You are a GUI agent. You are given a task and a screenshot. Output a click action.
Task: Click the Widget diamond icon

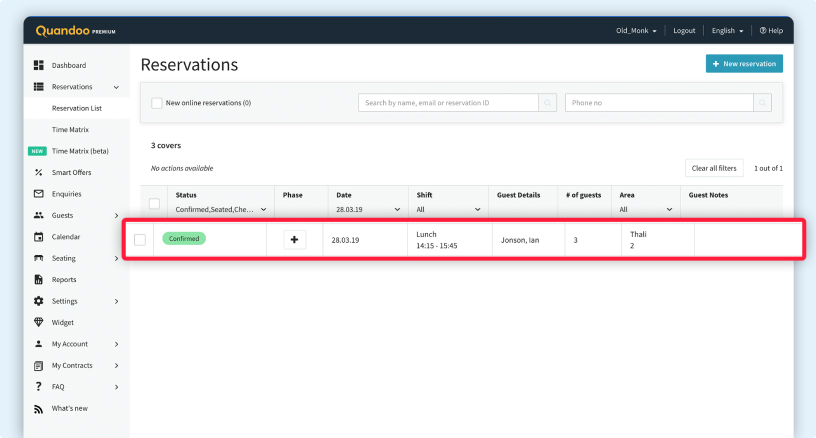[38, 322]
